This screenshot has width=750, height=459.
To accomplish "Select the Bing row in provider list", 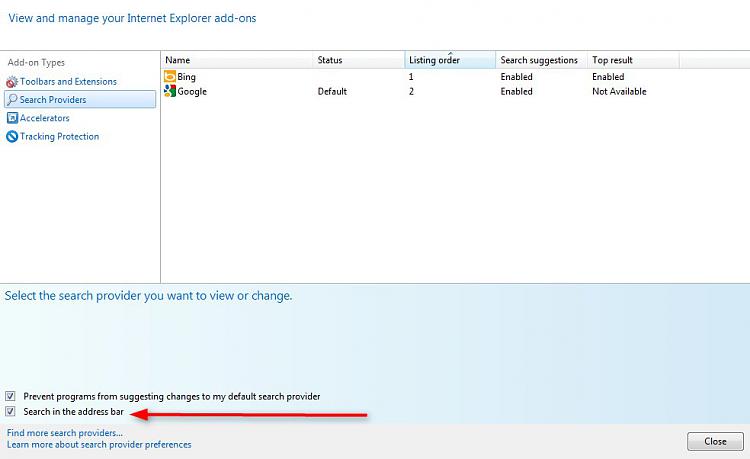I will pos(454,76).
